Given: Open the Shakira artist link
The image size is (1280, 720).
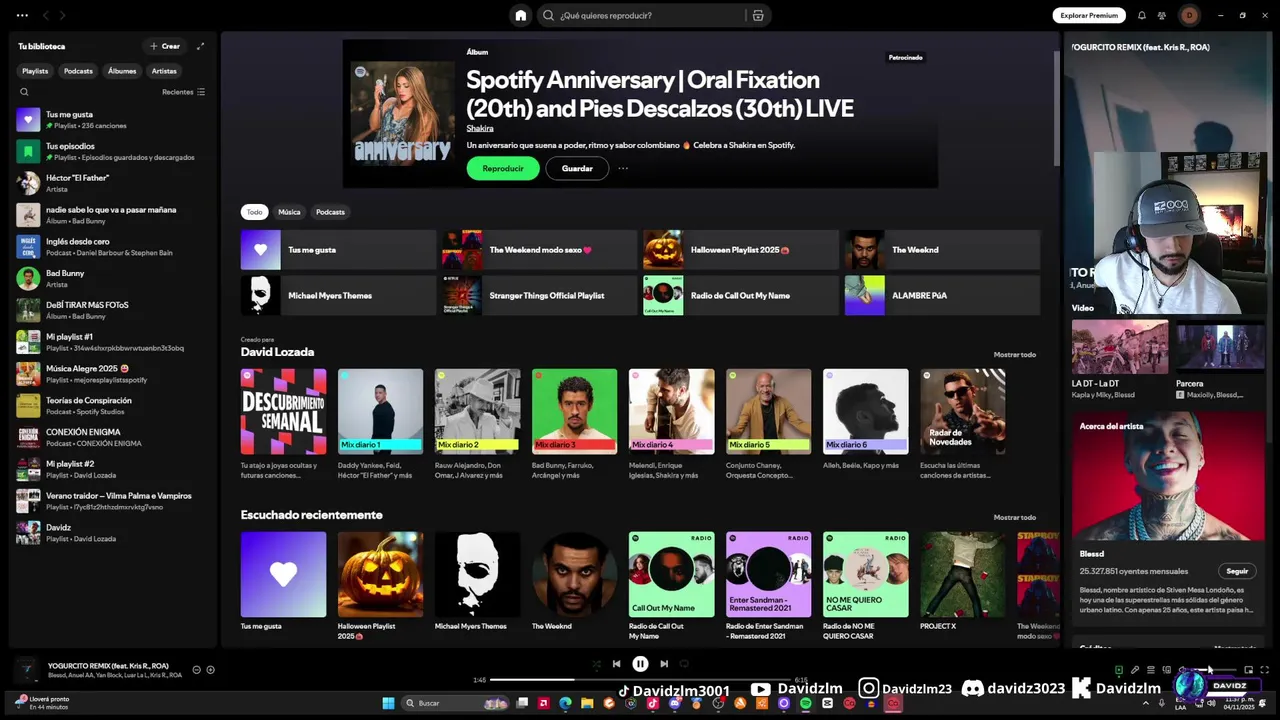Looking at the screenshot, I should pos(480,128).
